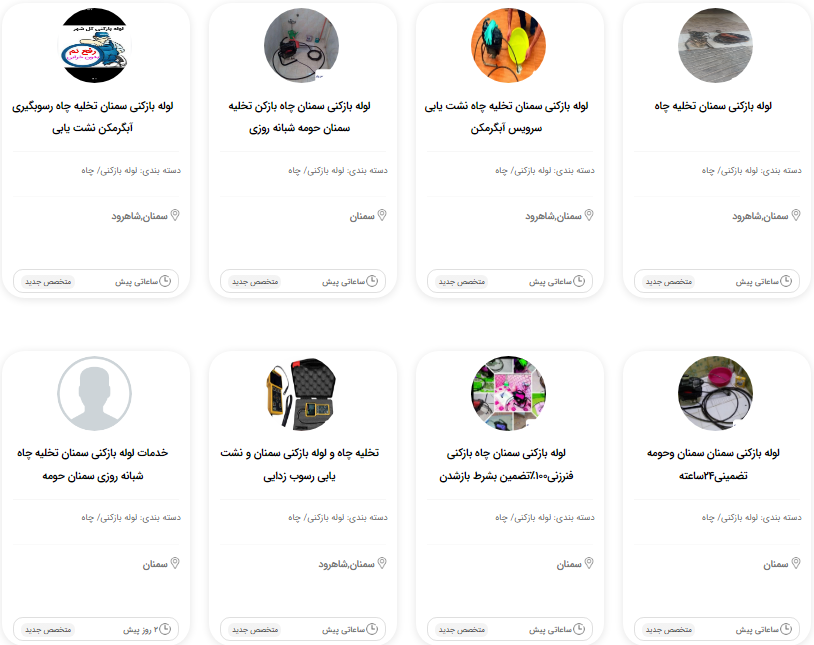The height and width of the screenshot is (645, 814).
Task: Open the leak detector case image thumbnail
Action: tap(301, 393)
